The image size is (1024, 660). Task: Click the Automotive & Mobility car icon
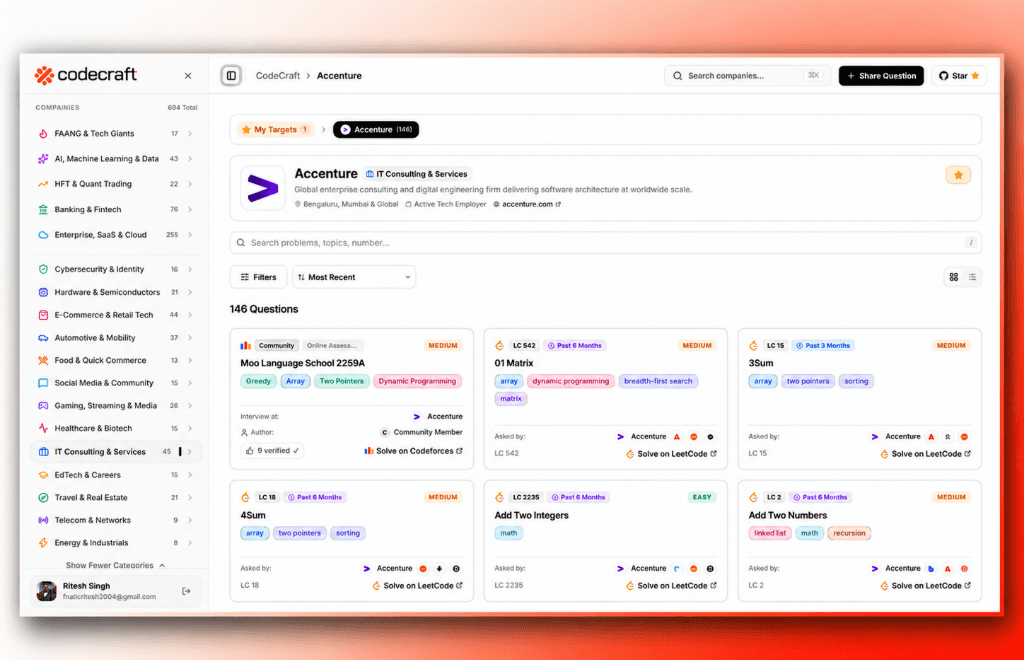pyautogui.click(x=43, y=338)
